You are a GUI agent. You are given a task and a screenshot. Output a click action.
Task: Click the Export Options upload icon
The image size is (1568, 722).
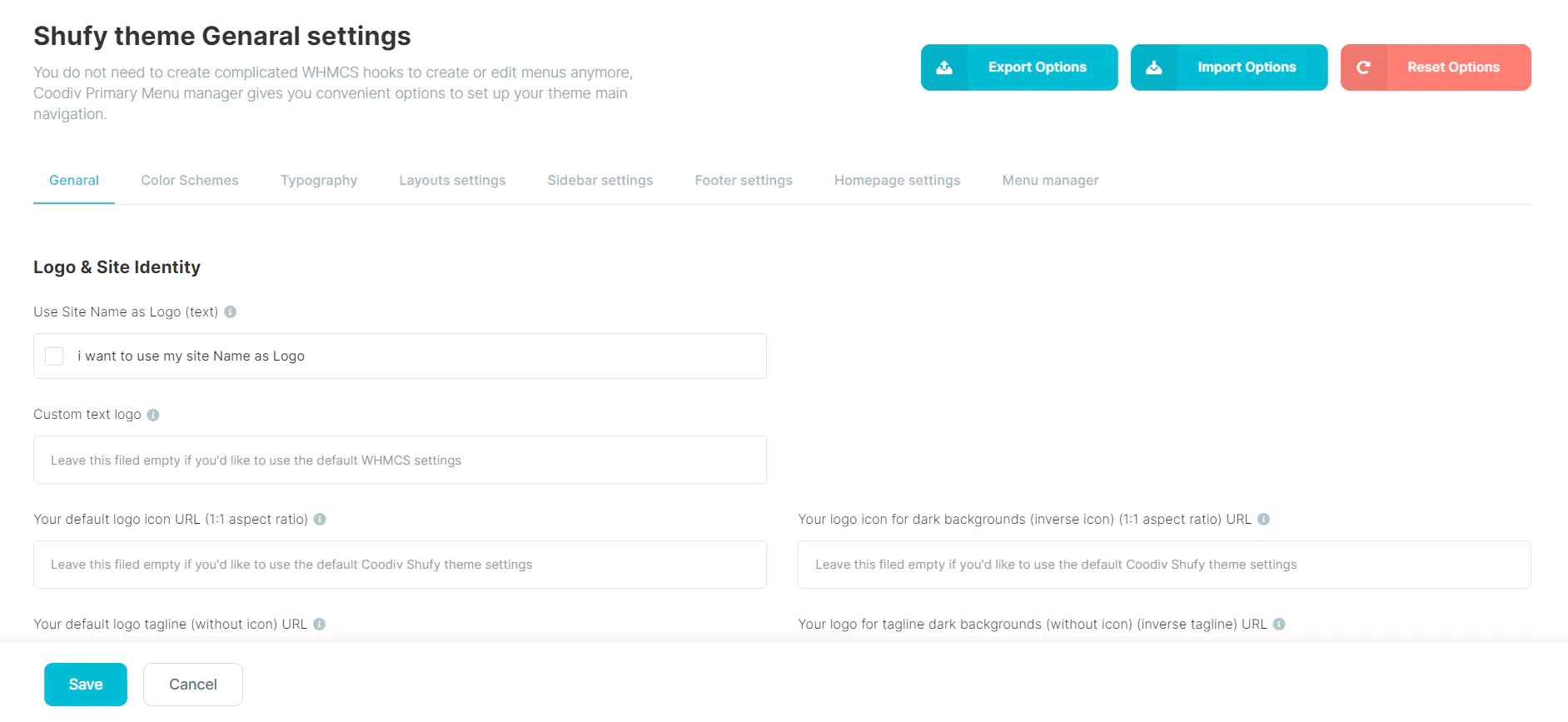click(944, 67)
